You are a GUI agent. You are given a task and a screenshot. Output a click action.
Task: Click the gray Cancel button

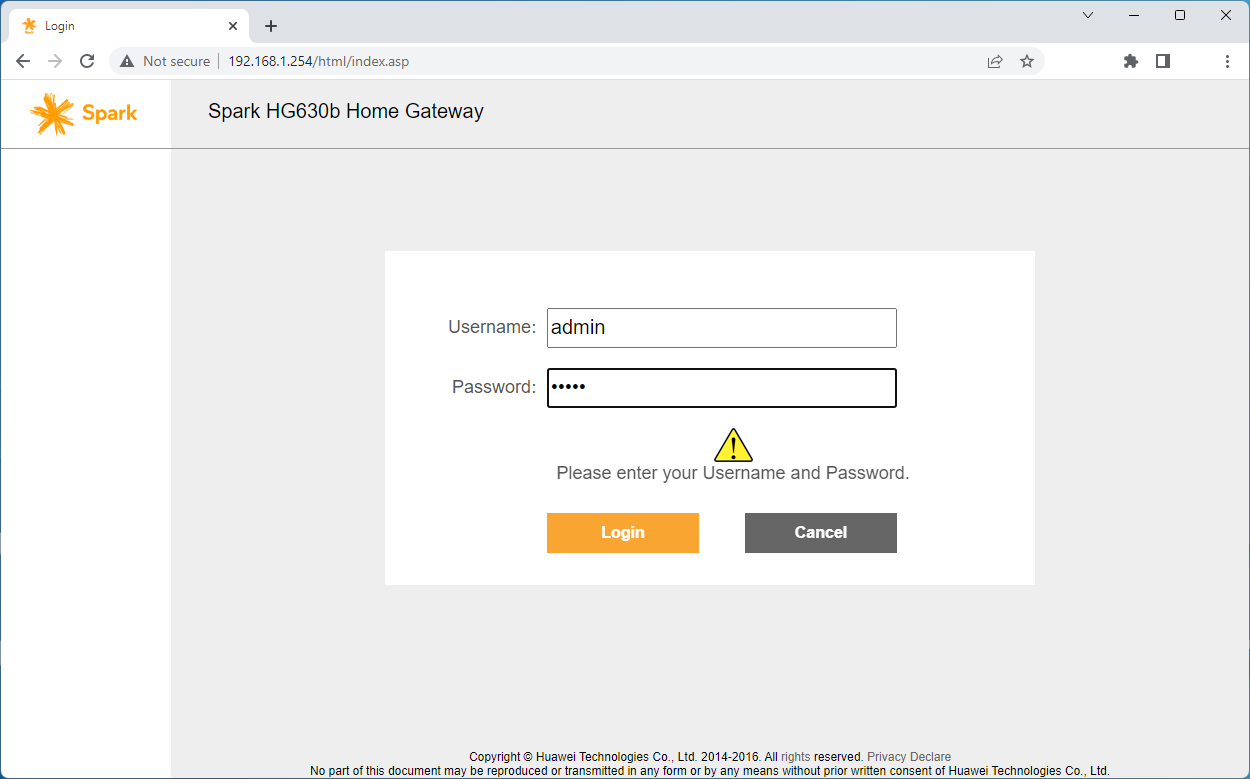coord(821,533)
